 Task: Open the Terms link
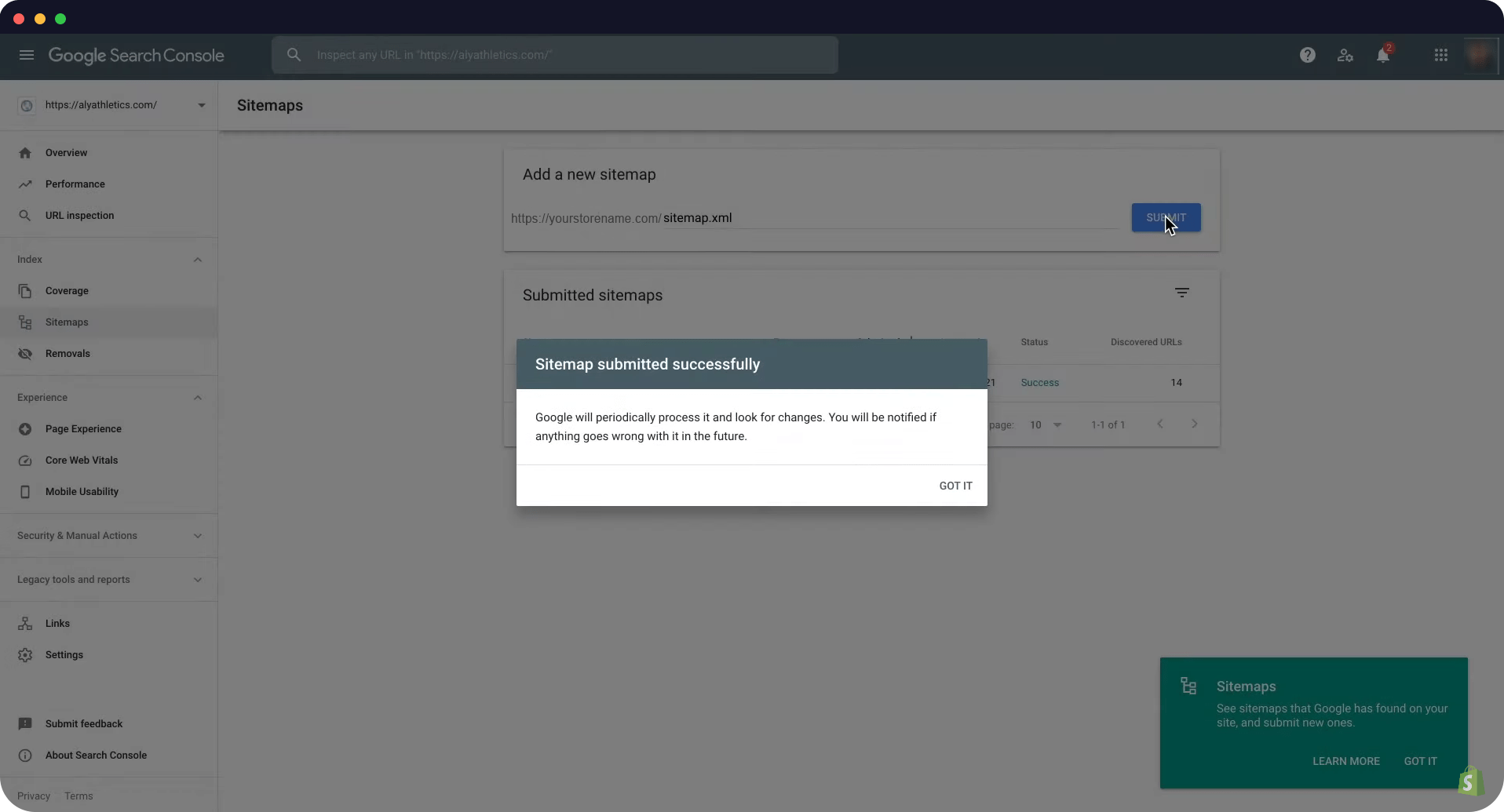coord(78,796)
